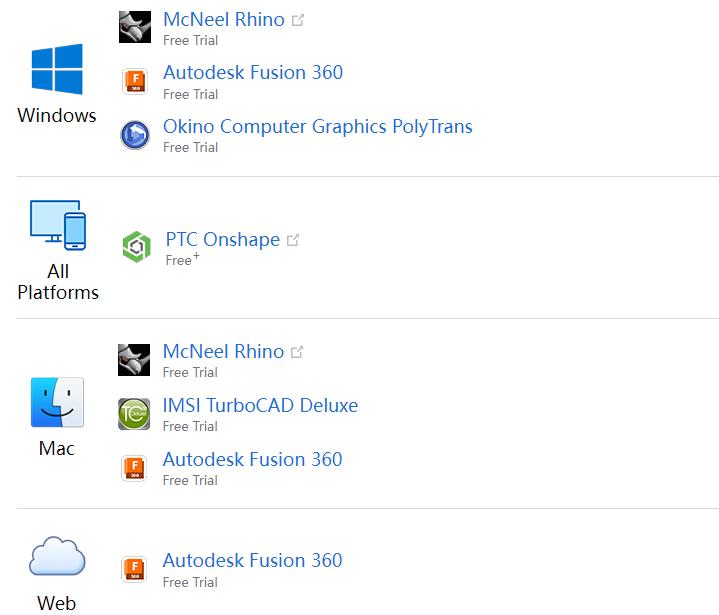This screenshot has height=615, width=719.
Task: Click the All Platforms devices icon
Action: tap(58, 226)
